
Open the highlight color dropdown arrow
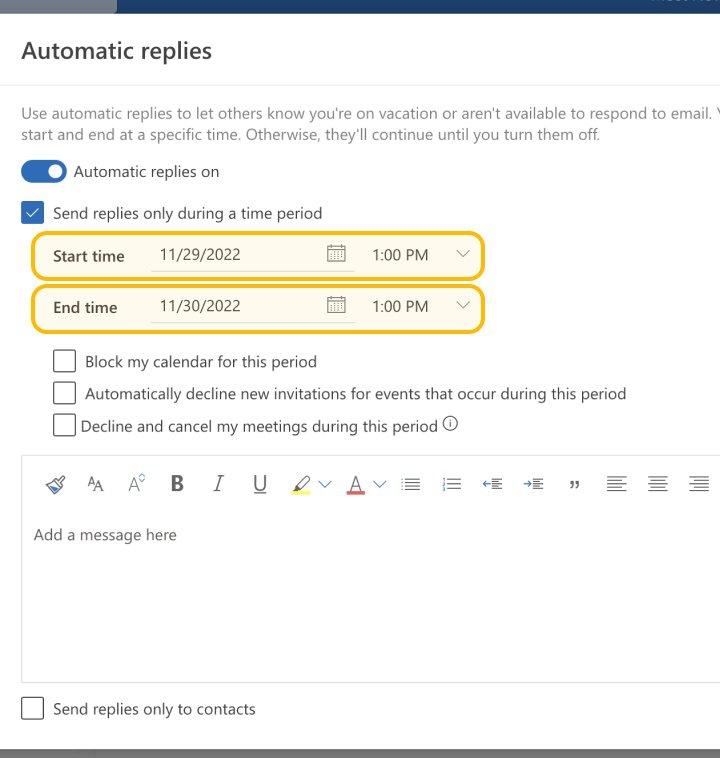[x=325, y=484]
